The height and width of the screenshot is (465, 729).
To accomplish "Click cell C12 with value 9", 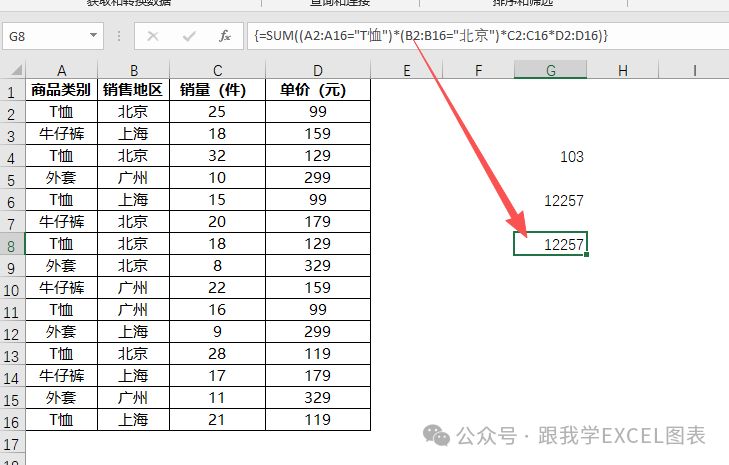I will point(218,332).
